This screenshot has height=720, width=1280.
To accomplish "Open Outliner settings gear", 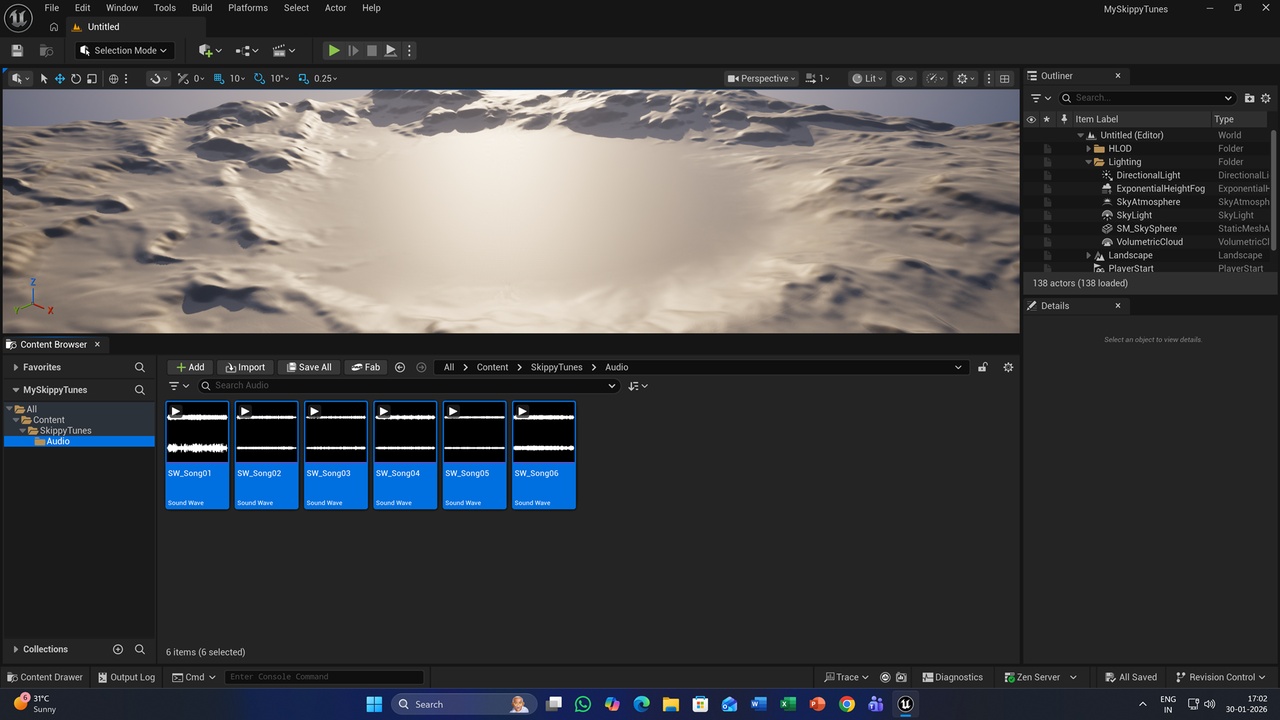I will (1265, 98).
